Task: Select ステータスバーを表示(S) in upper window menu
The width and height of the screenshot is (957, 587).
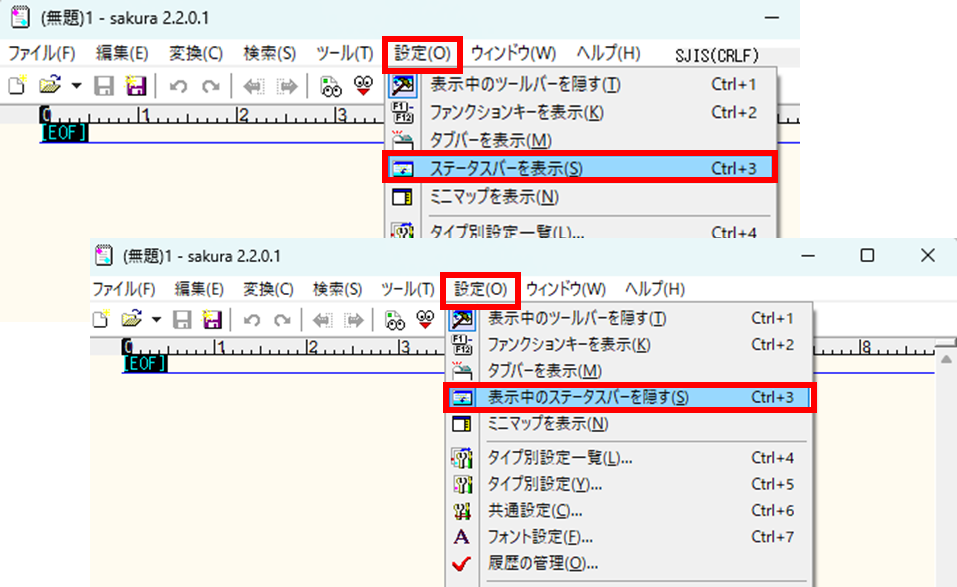Action: point(580,168)
